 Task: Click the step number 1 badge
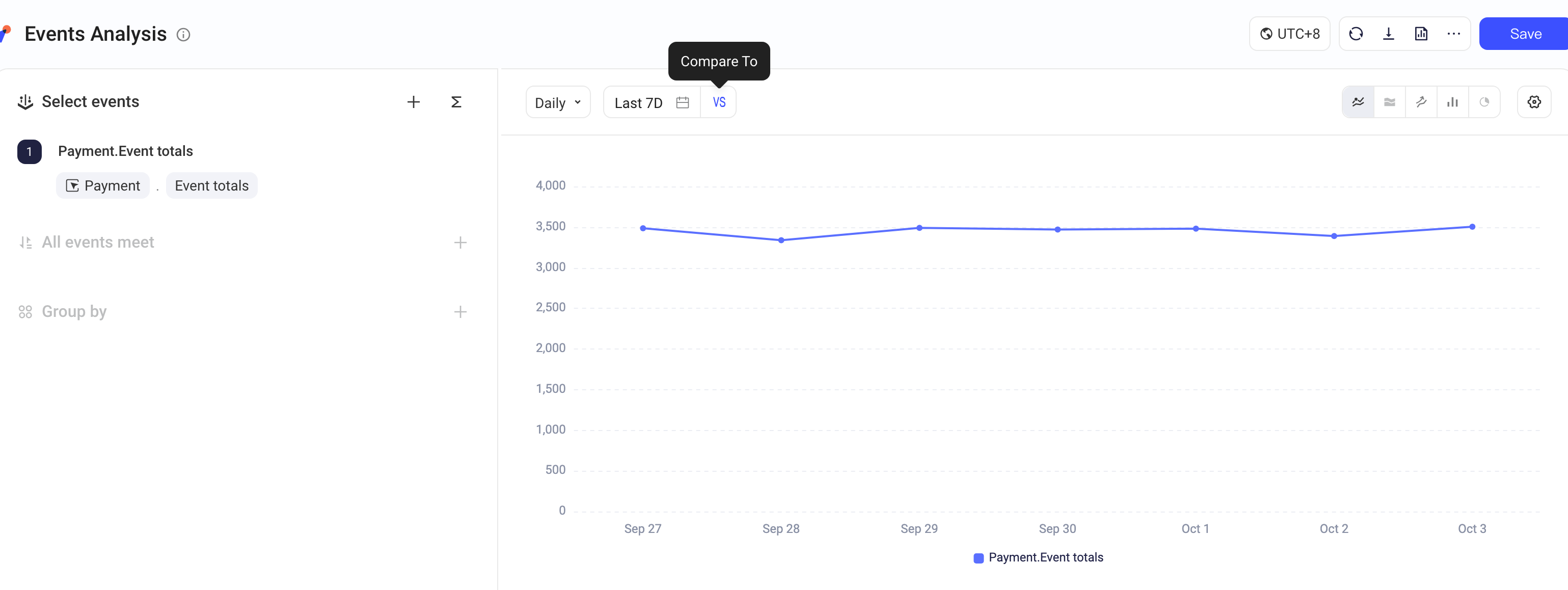(29, 152)
